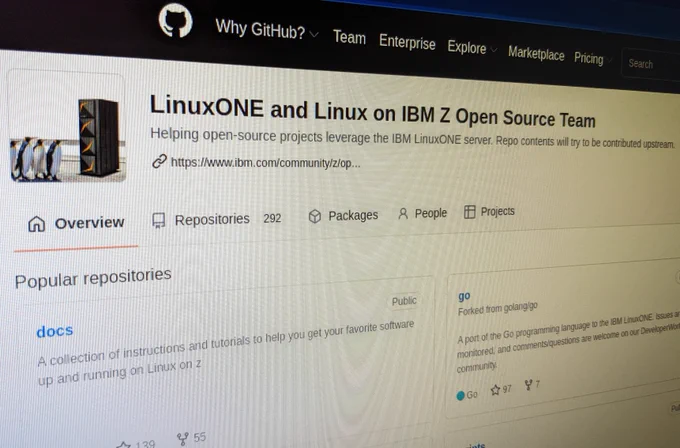Click the go repository description text
The image size is (680, 448).
point(568,341)
